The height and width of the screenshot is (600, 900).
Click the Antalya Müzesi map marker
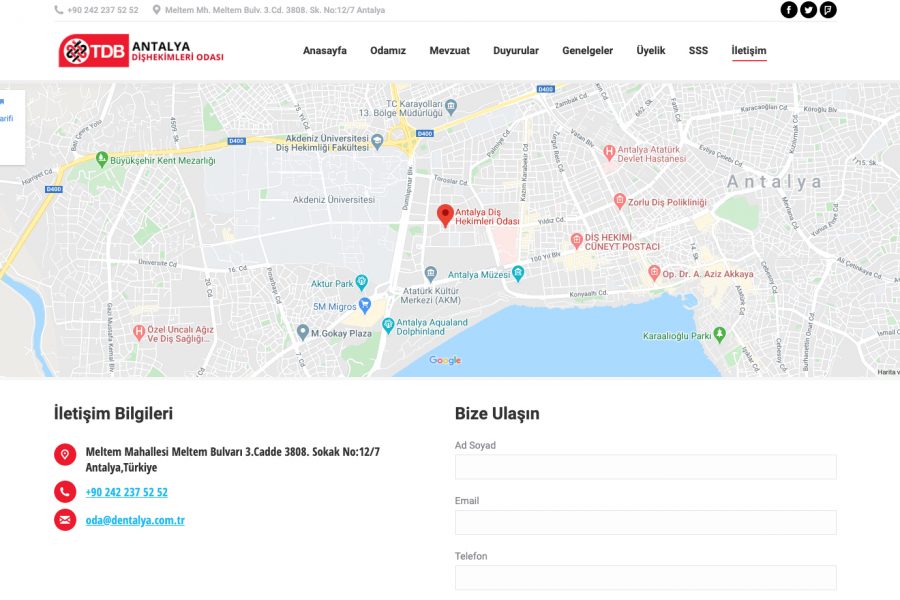(431, 274)
